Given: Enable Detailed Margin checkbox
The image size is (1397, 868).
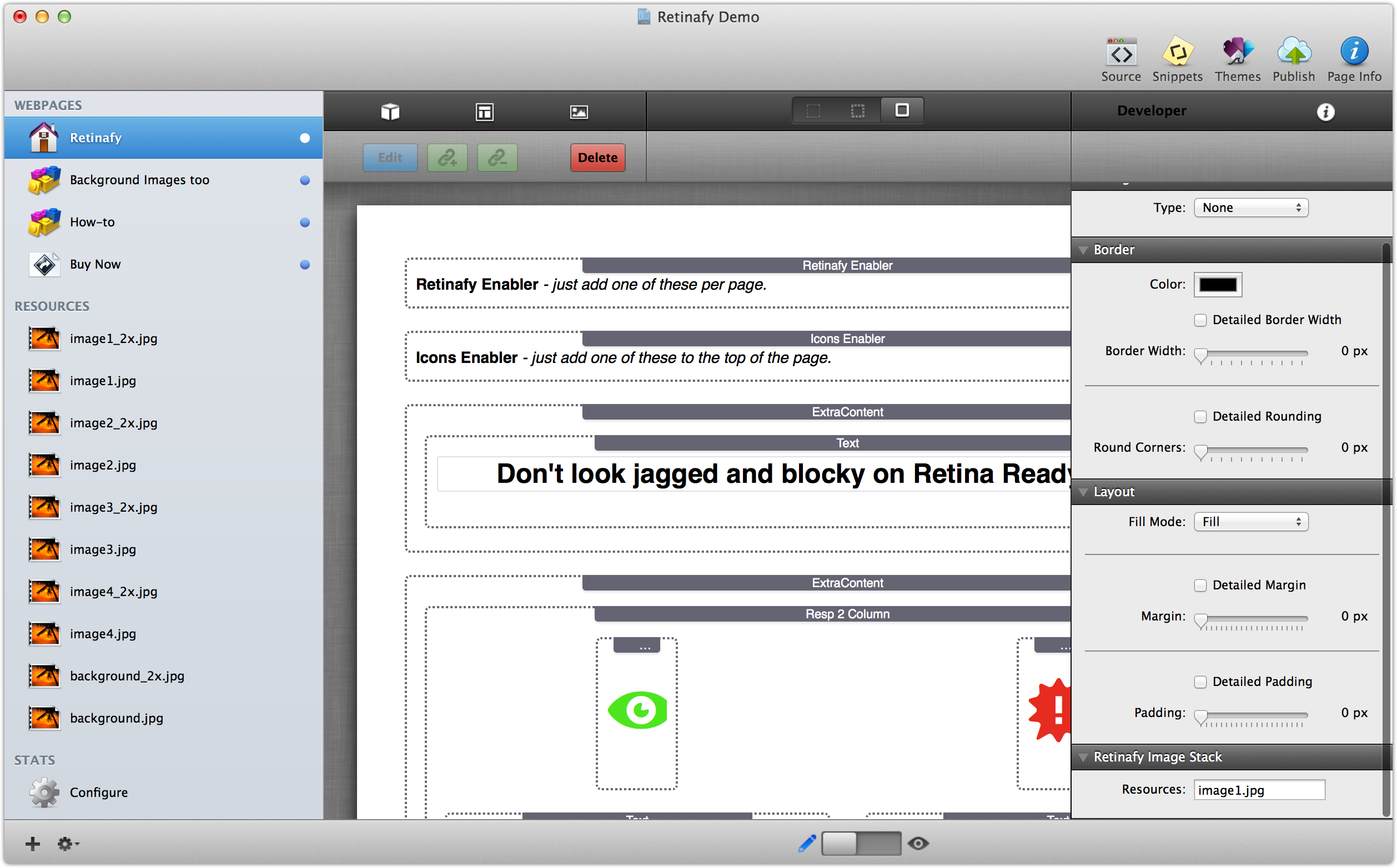Looking at the screenshot, I should click(1199, 586).
